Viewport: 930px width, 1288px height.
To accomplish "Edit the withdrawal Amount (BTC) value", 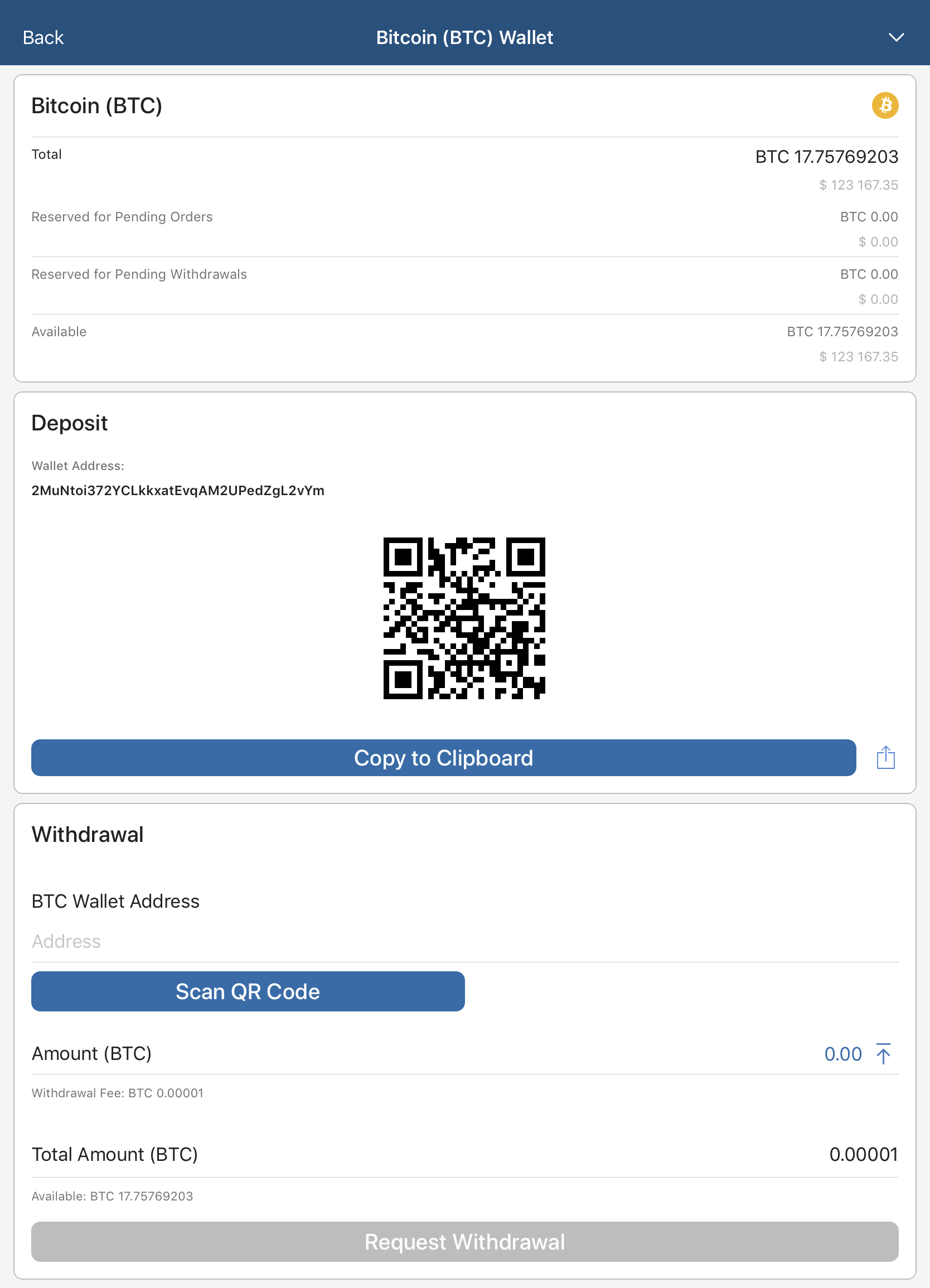I will pos(842,1054).
